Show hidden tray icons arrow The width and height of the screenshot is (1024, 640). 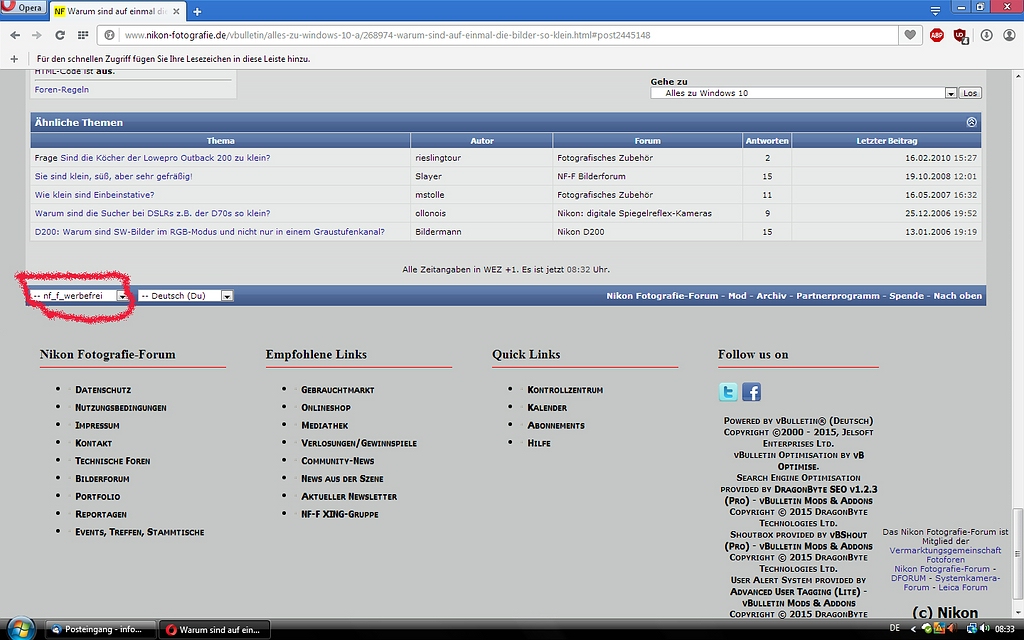click(x=913, y=630)
